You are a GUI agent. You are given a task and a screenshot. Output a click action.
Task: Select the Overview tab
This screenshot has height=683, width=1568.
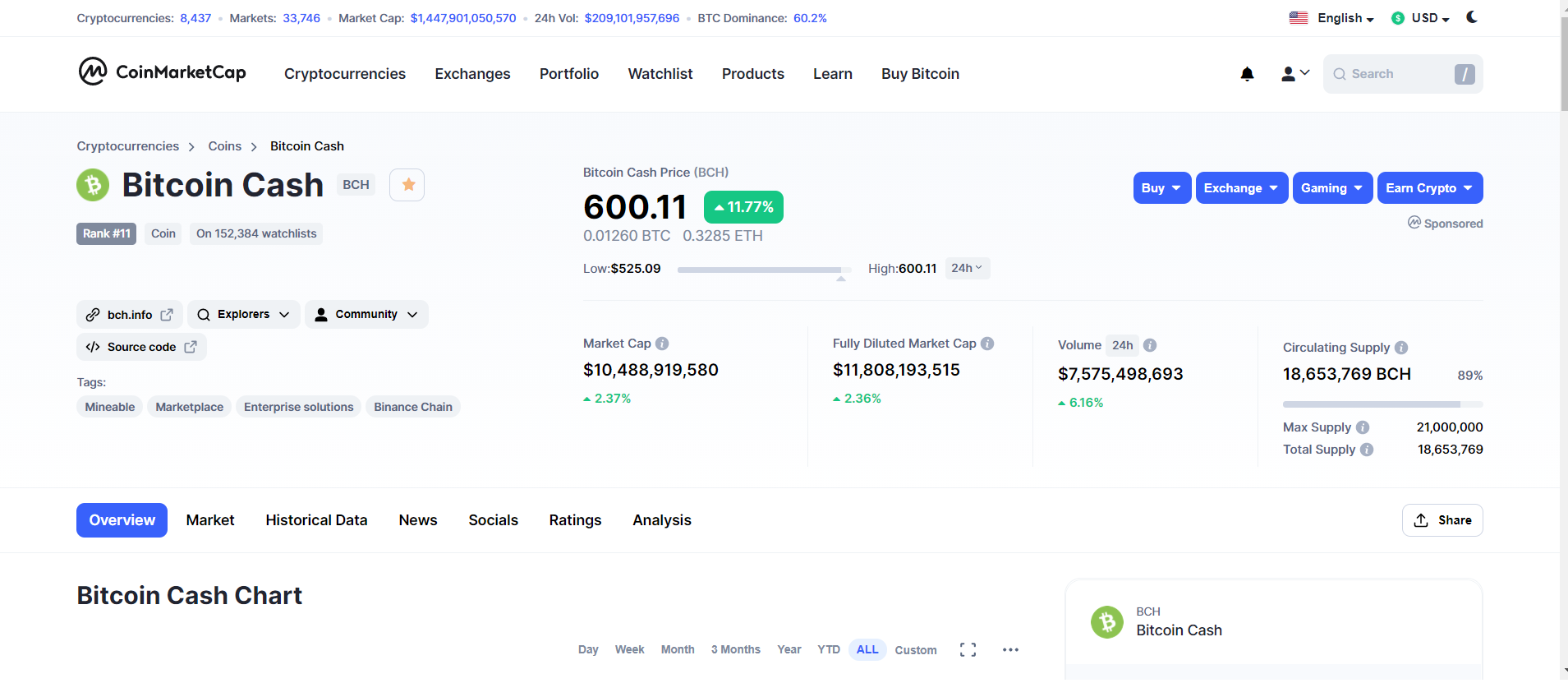point(122,520)
